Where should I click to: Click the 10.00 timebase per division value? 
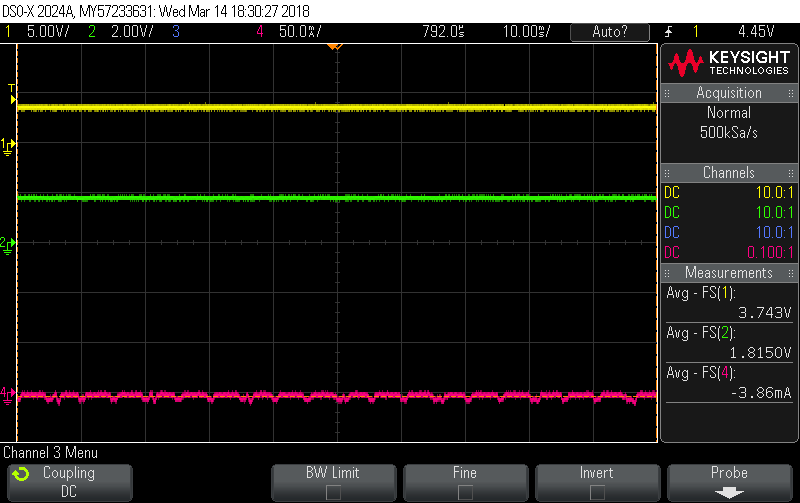pyautogui.click(x=527, y=32)
